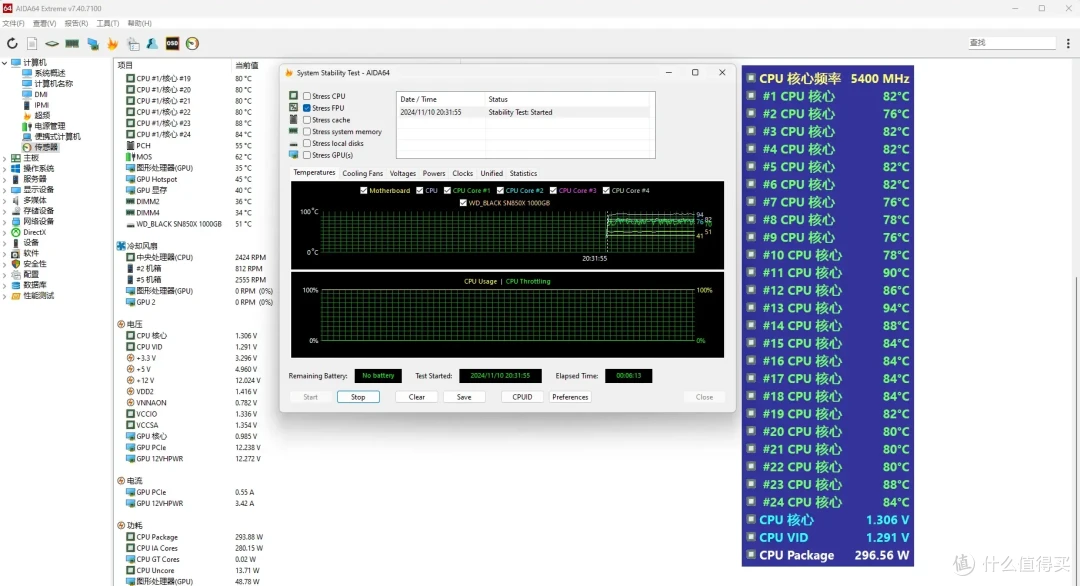Open the report page icon in toolbar
The image size is (1080, 586).
pyautogui.click(x=32, y=43)
